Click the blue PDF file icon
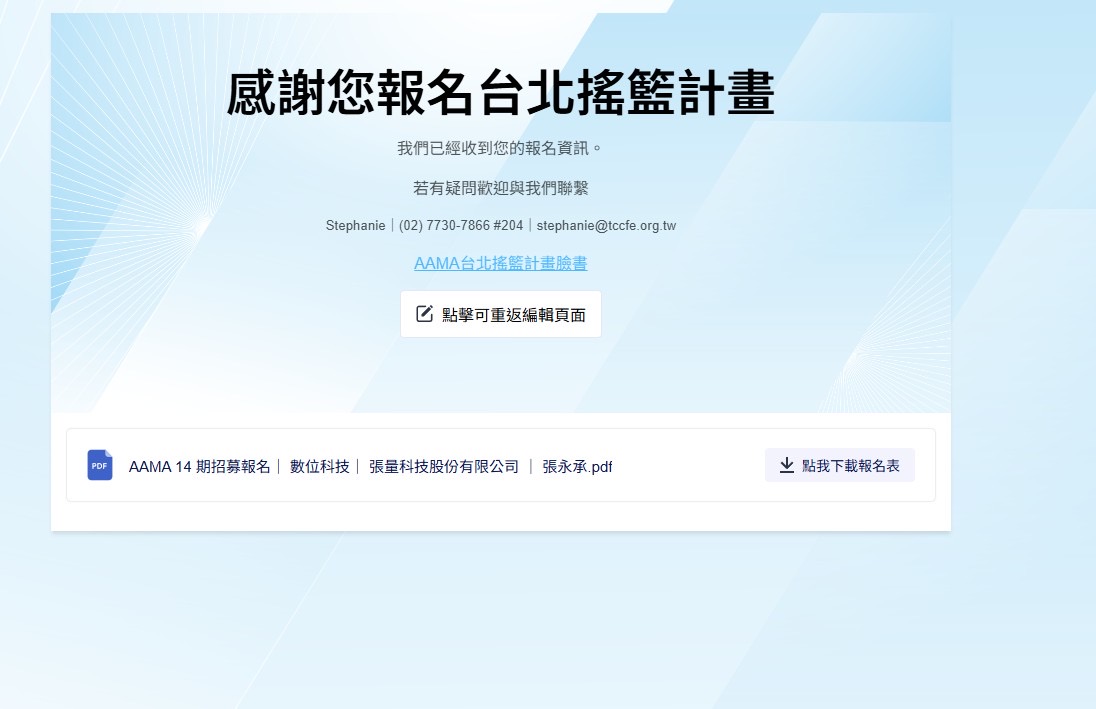Image resolution: width=1096 pixels, height=709 pixels. coord(100,465)
